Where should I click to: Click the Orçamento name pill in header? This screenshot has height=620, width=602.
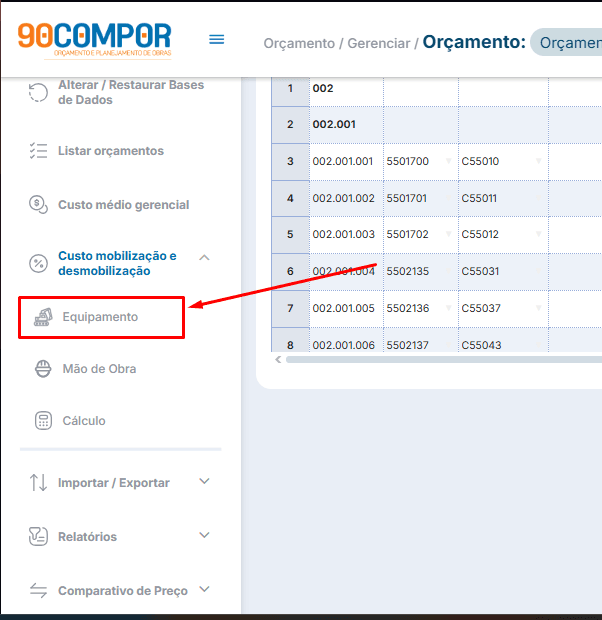tap(566, 42)
